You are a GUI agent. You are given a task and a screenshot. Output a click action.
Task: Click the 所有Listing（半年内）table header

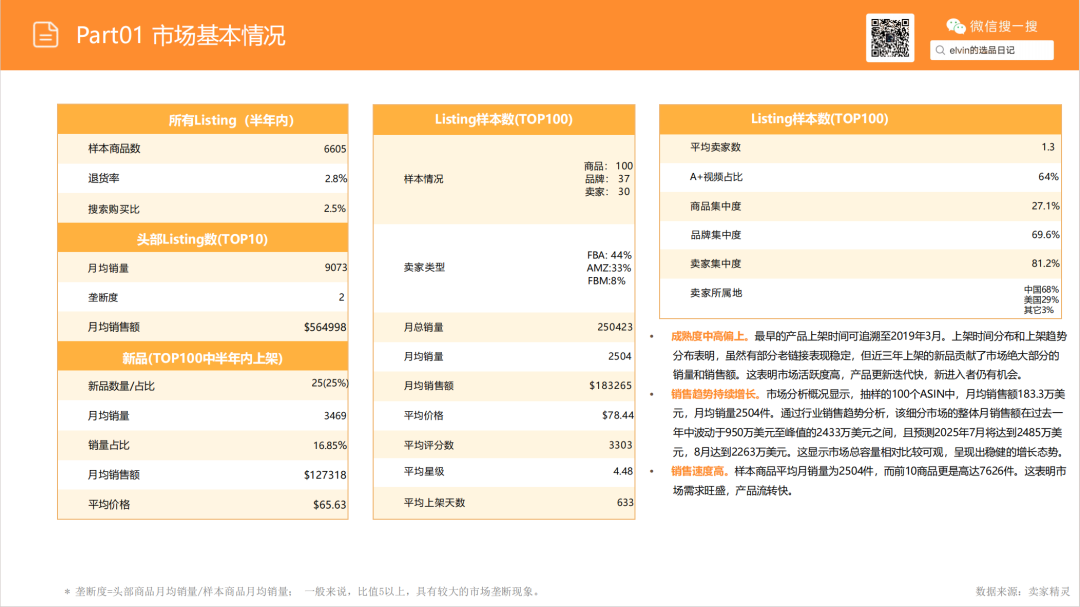point(202,119)
